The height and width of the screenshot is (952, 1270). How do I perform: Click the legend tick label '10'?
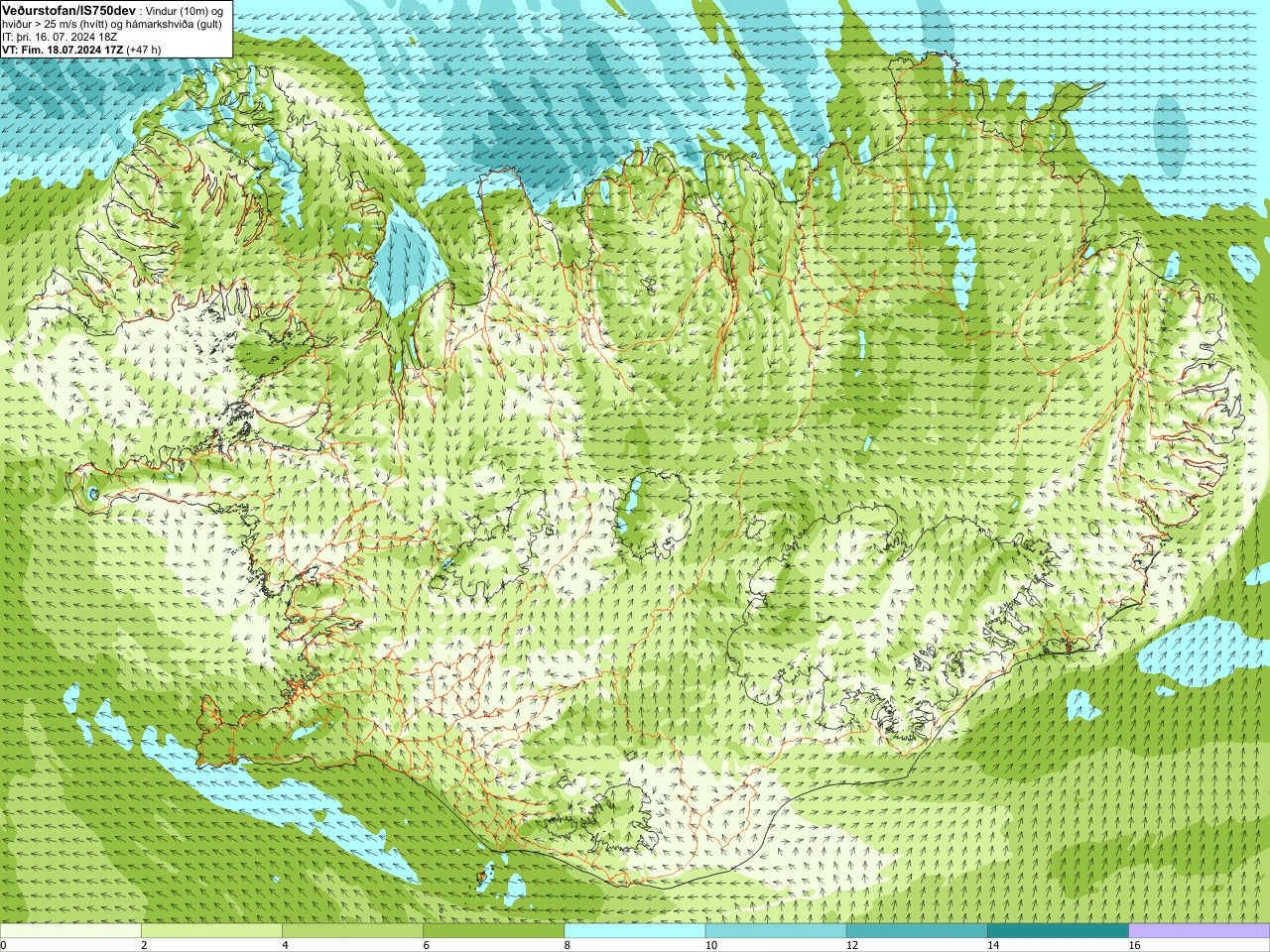(x=710, y=945)
